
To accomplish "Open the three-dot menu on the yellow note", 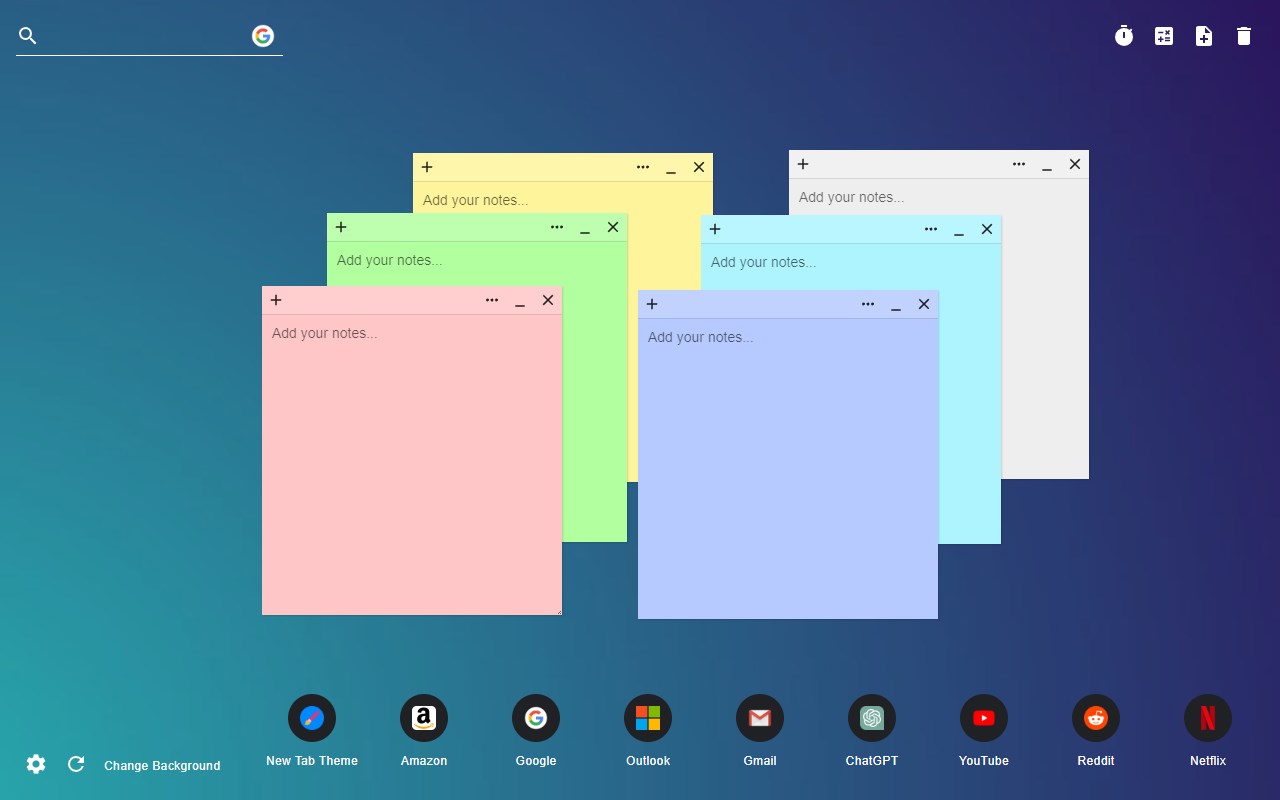I will 643,167.
